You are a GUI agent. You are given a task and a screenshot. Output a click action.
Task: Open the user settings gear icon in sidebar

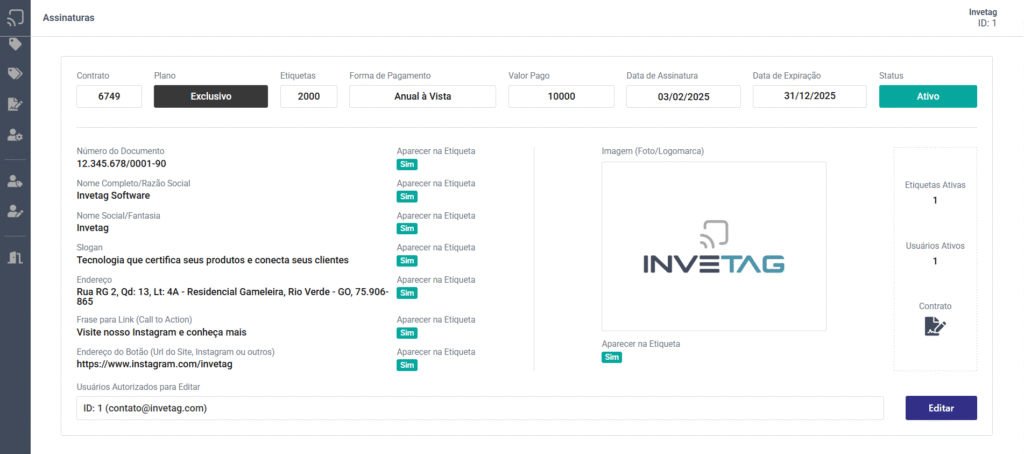pos(15,134)
